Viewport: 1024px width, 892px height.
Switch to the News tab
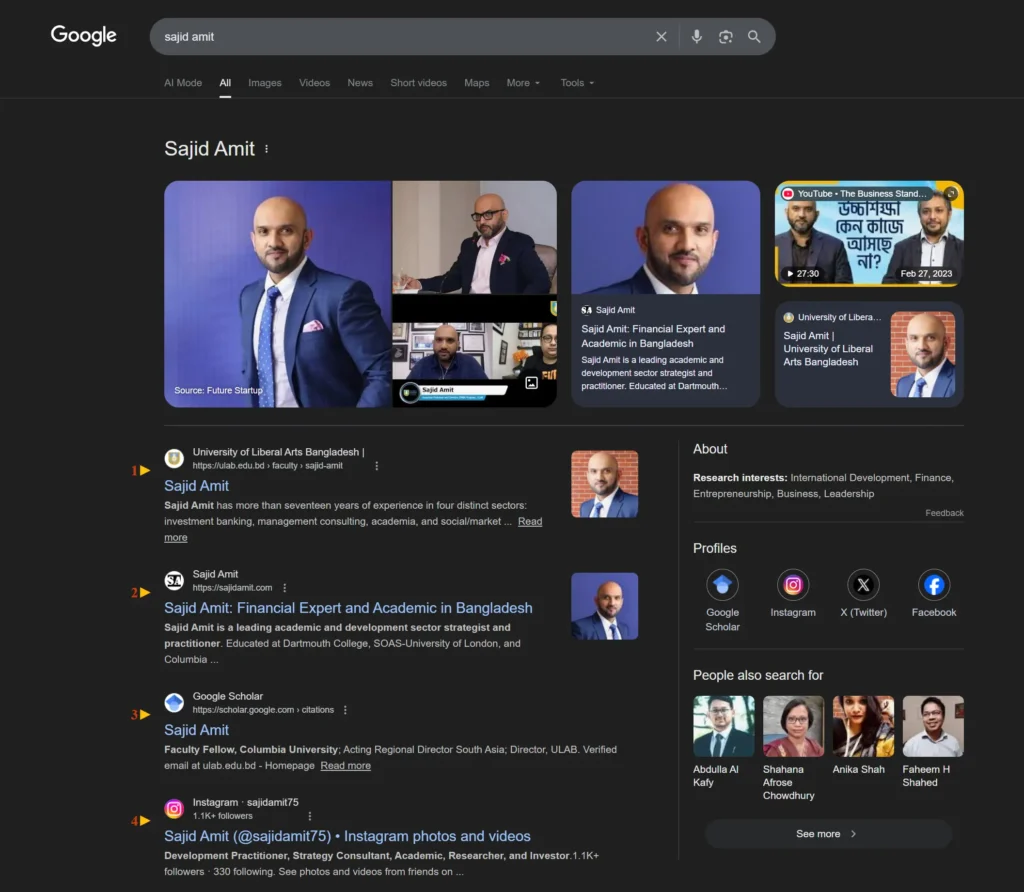360,83
